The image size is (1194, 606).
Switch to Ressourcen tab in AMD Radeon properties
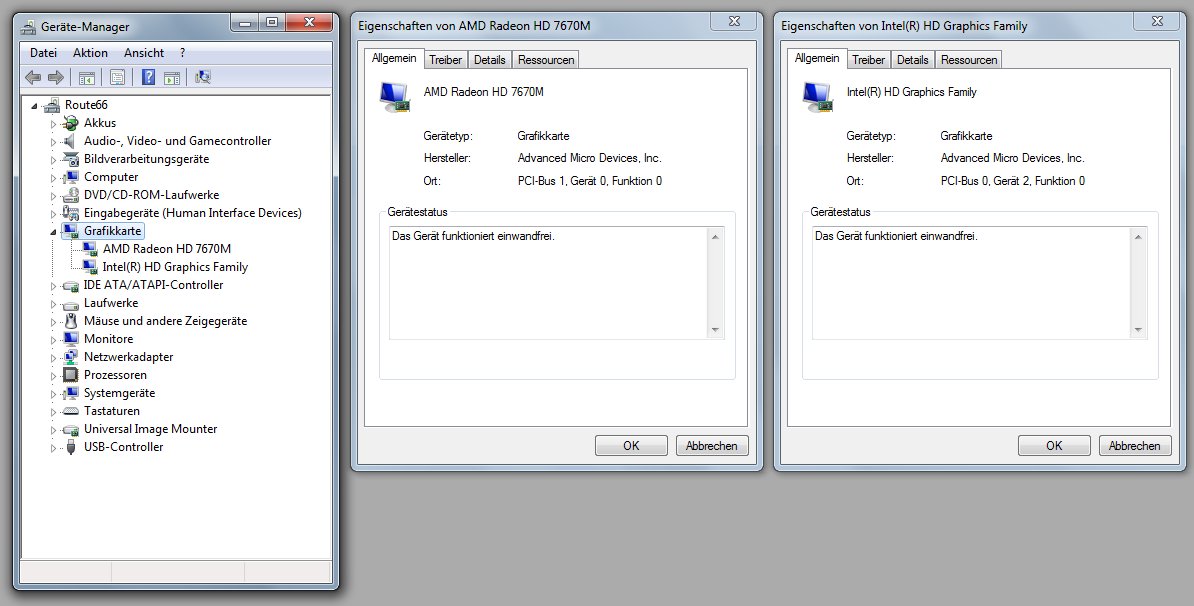[x=546, y=59]
